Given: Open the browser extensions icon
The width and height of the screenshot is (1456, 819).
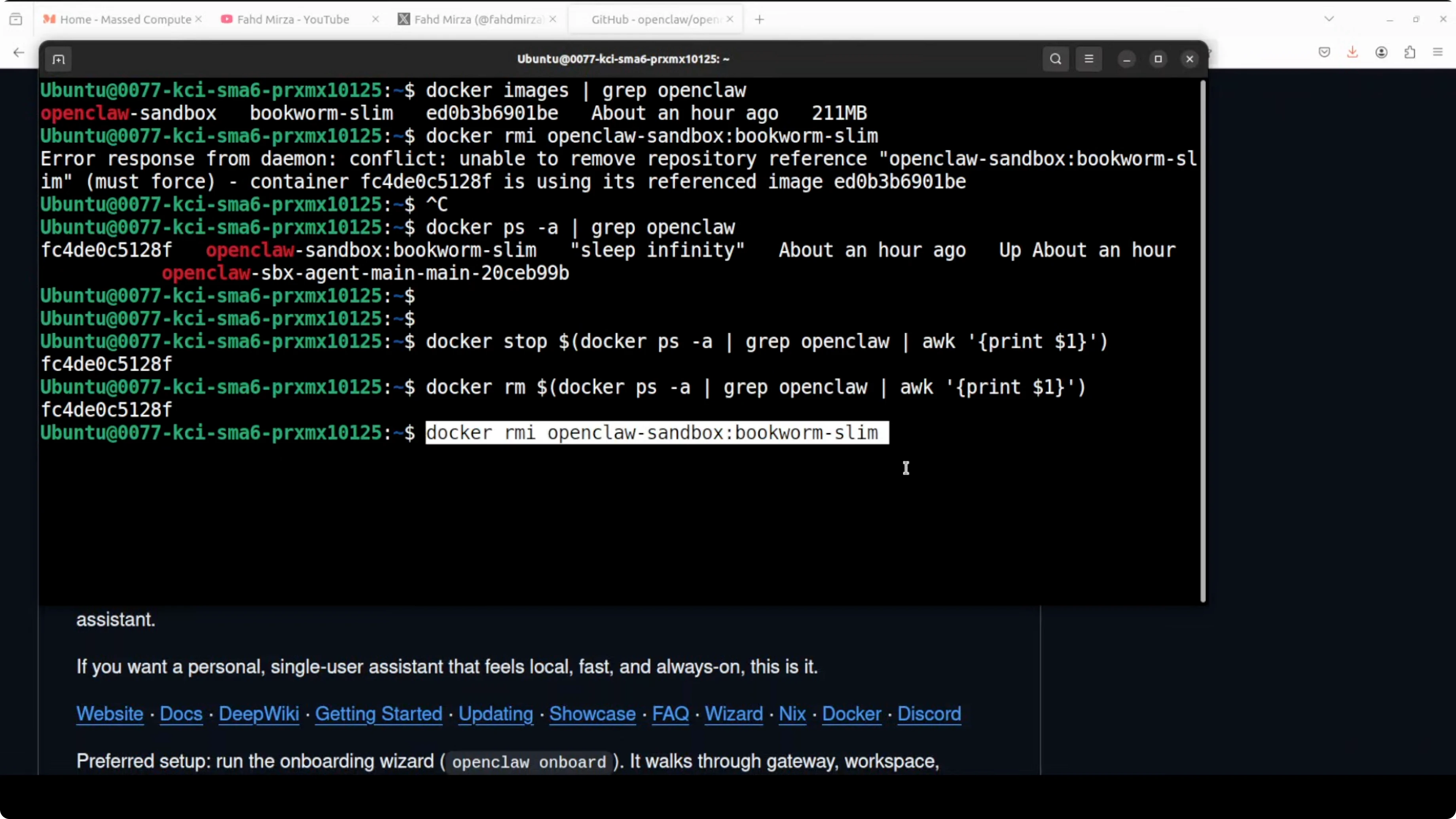Looking at the screenshot, I should pyautogui.click(x=1410, y=53).
